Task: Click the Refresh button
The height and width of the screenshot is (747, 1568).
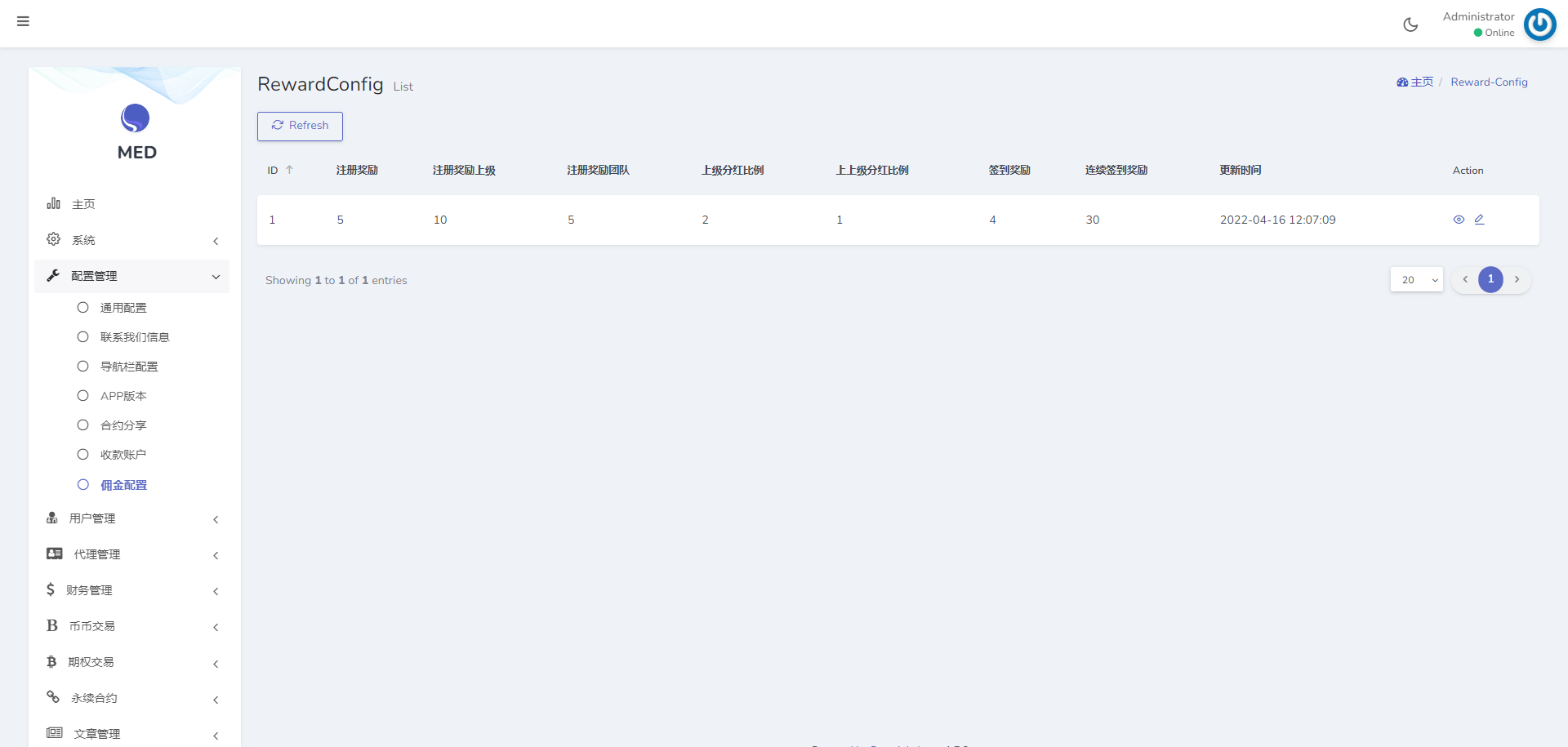Action: pyautogui.click(x=300, y=126)
